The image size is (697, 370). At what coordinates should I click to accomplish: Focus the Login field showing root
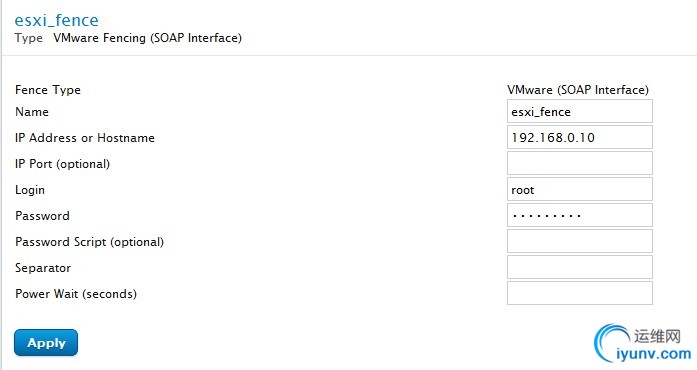pyautogui.click(x=580, y=189)
